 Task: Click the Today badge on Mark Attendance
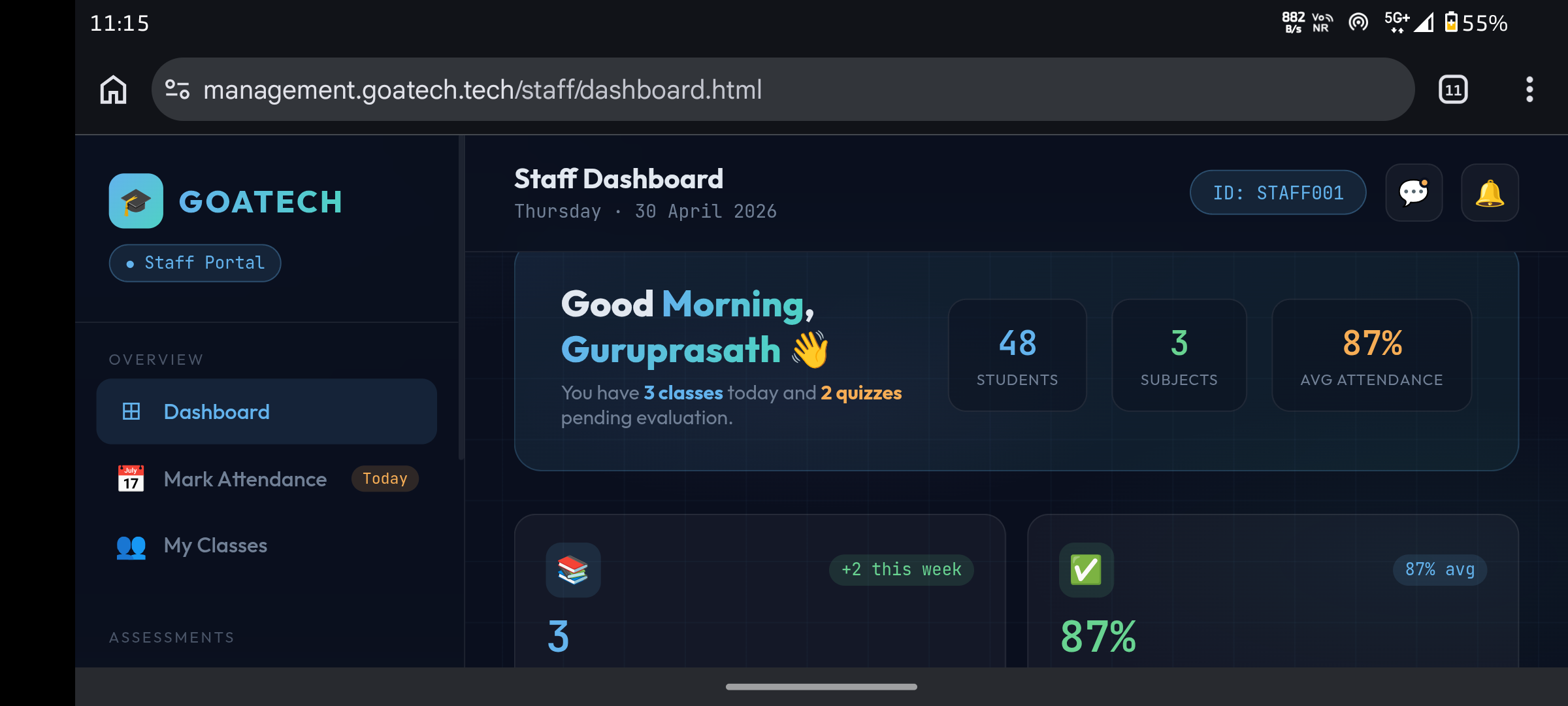click(385, 479)
